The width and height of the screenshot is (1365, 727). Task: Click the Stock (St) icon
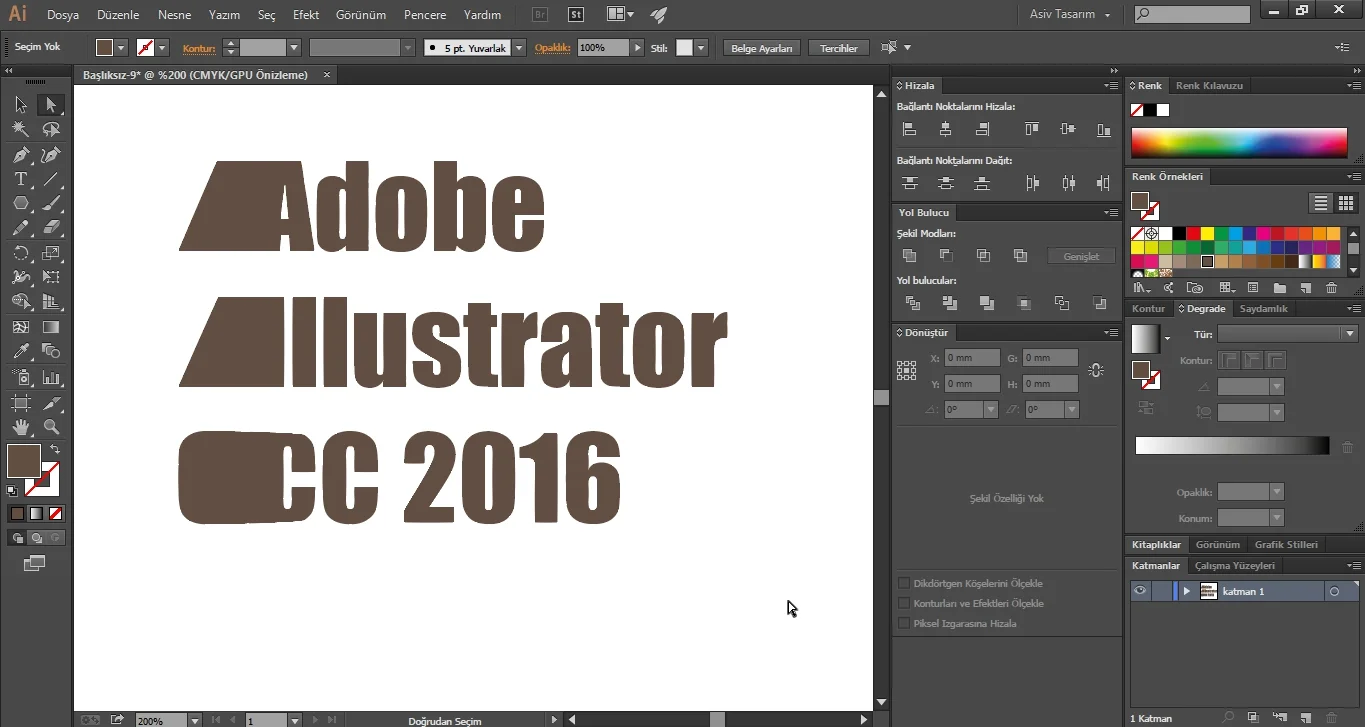click(576, 14)
